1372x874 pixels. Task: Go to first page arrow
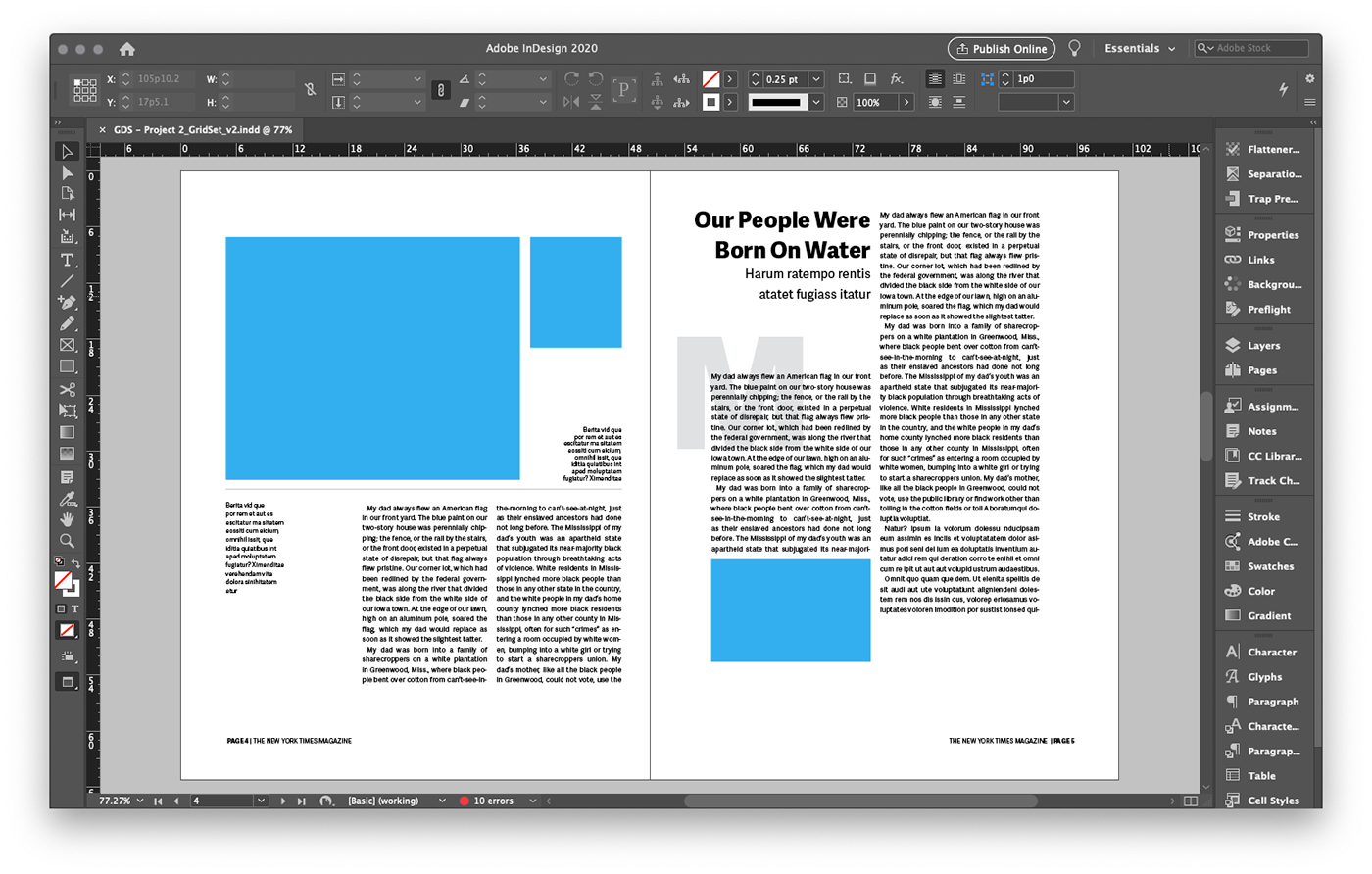click(158, 801)
